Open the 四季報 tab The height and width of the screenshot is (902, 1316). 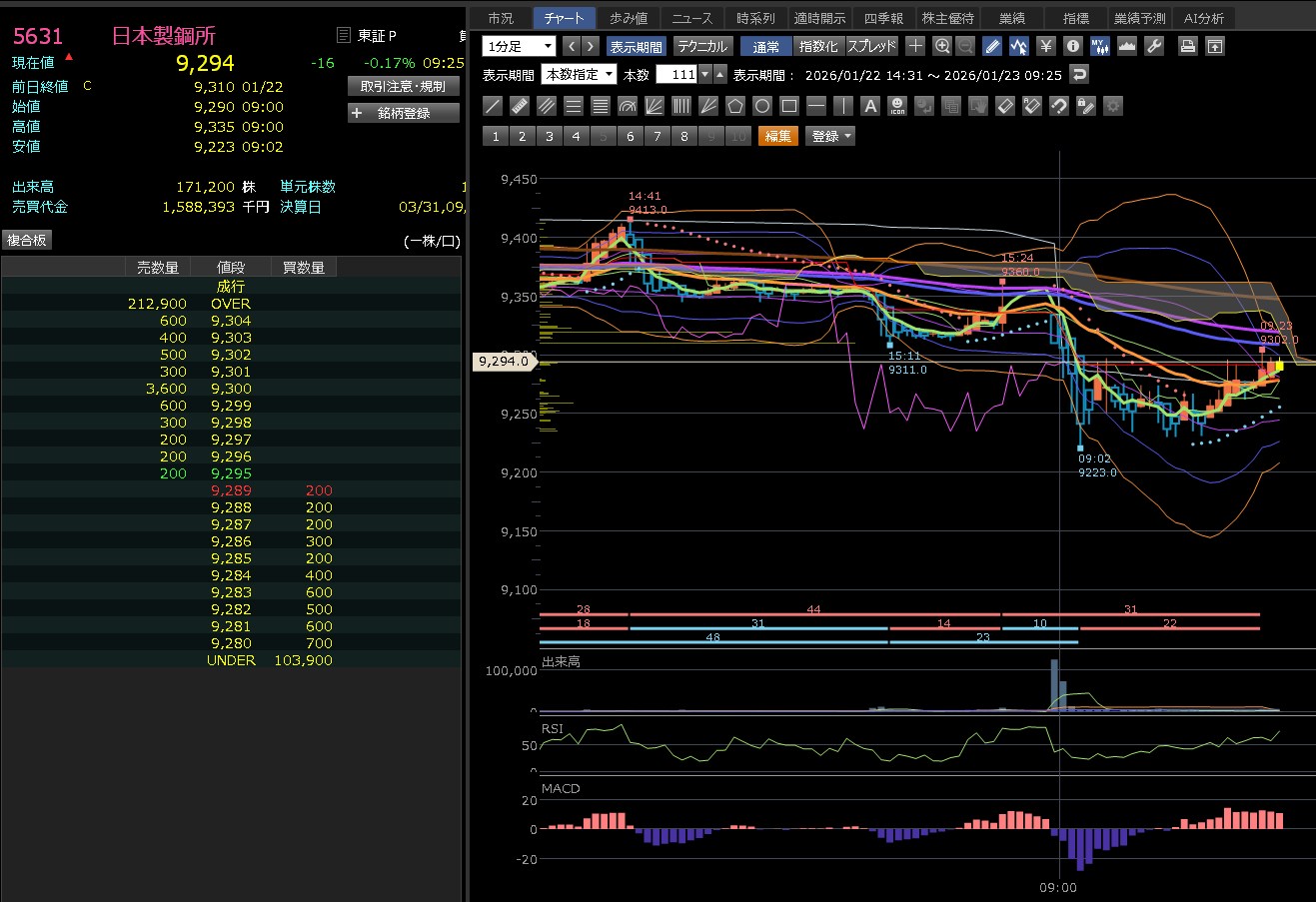[882, 18]
